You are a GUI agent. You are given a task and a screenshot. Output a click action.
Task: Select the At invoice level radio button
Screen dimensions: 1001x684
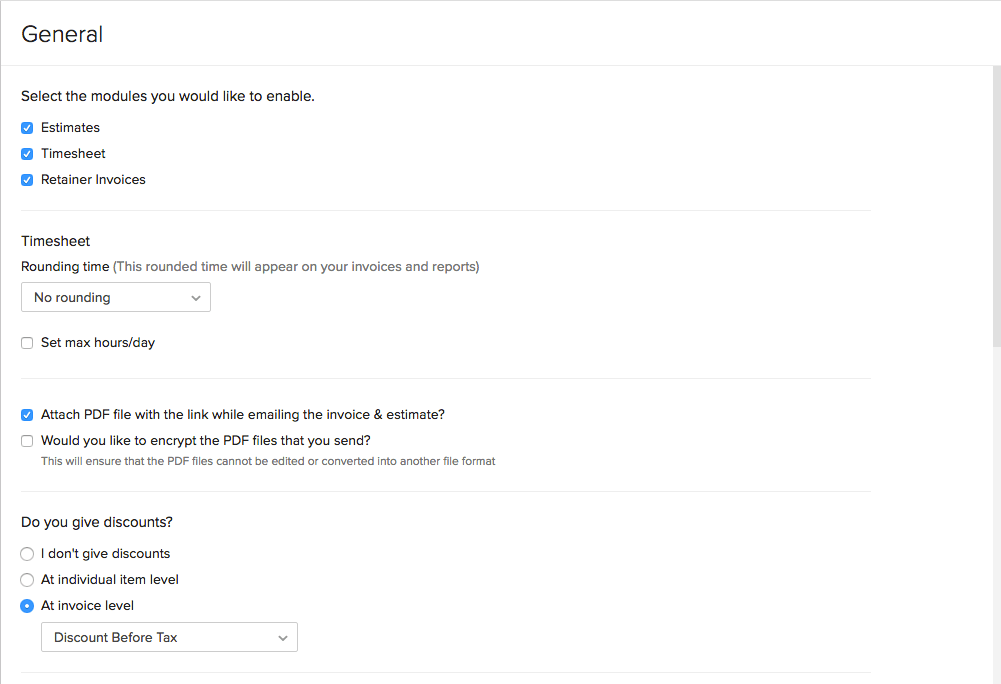pos(27,606)
